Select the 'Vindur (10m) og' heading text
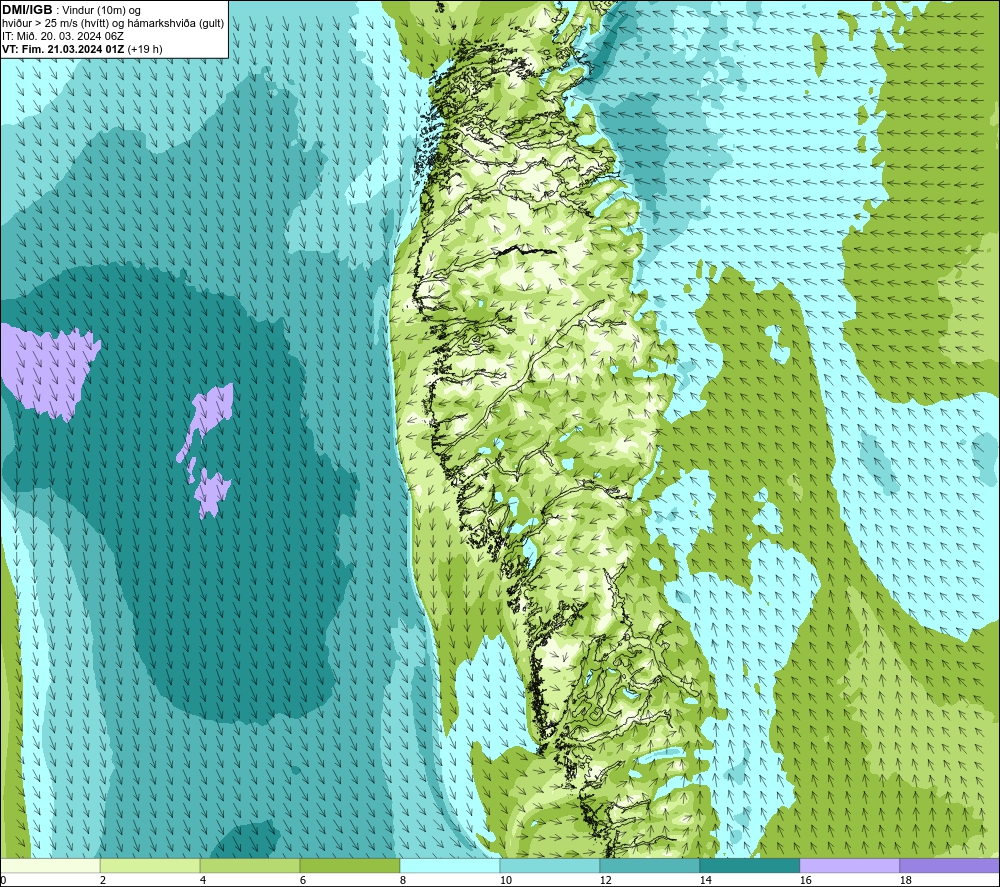Image resolution: width=1000 pixels, height=887 pixels. pos(101,11)
